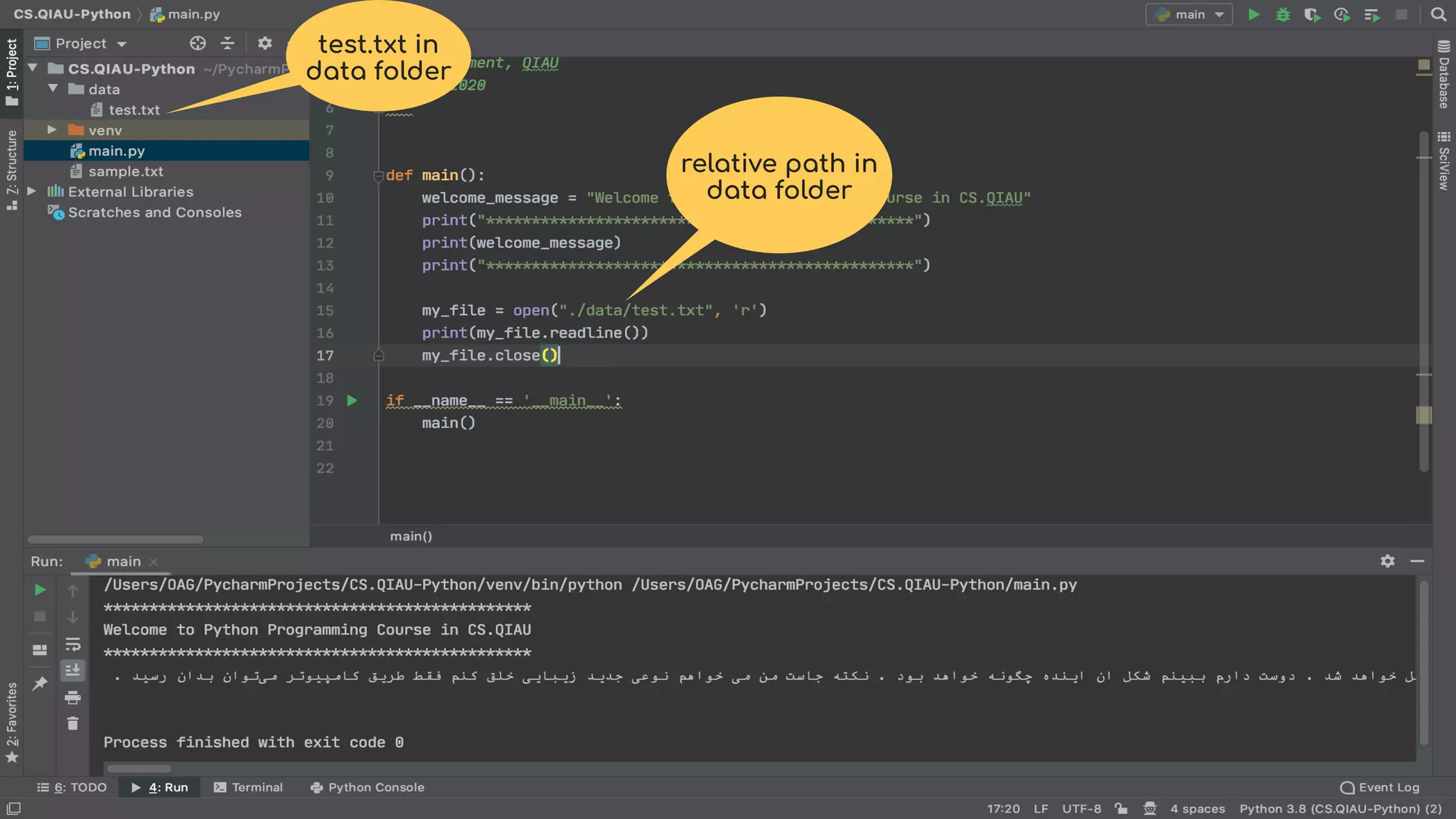This screenshot has width=1456, height=819.
Task: Click the Debug bug icon in toolbar
Action: 1283,14
